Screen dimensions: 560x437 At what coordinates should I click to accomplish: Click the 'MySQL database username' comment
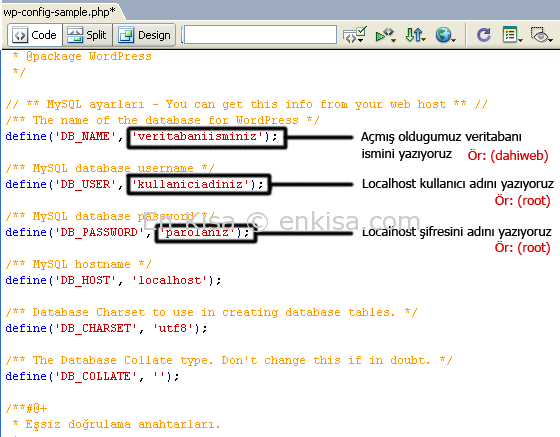(110, 169)
